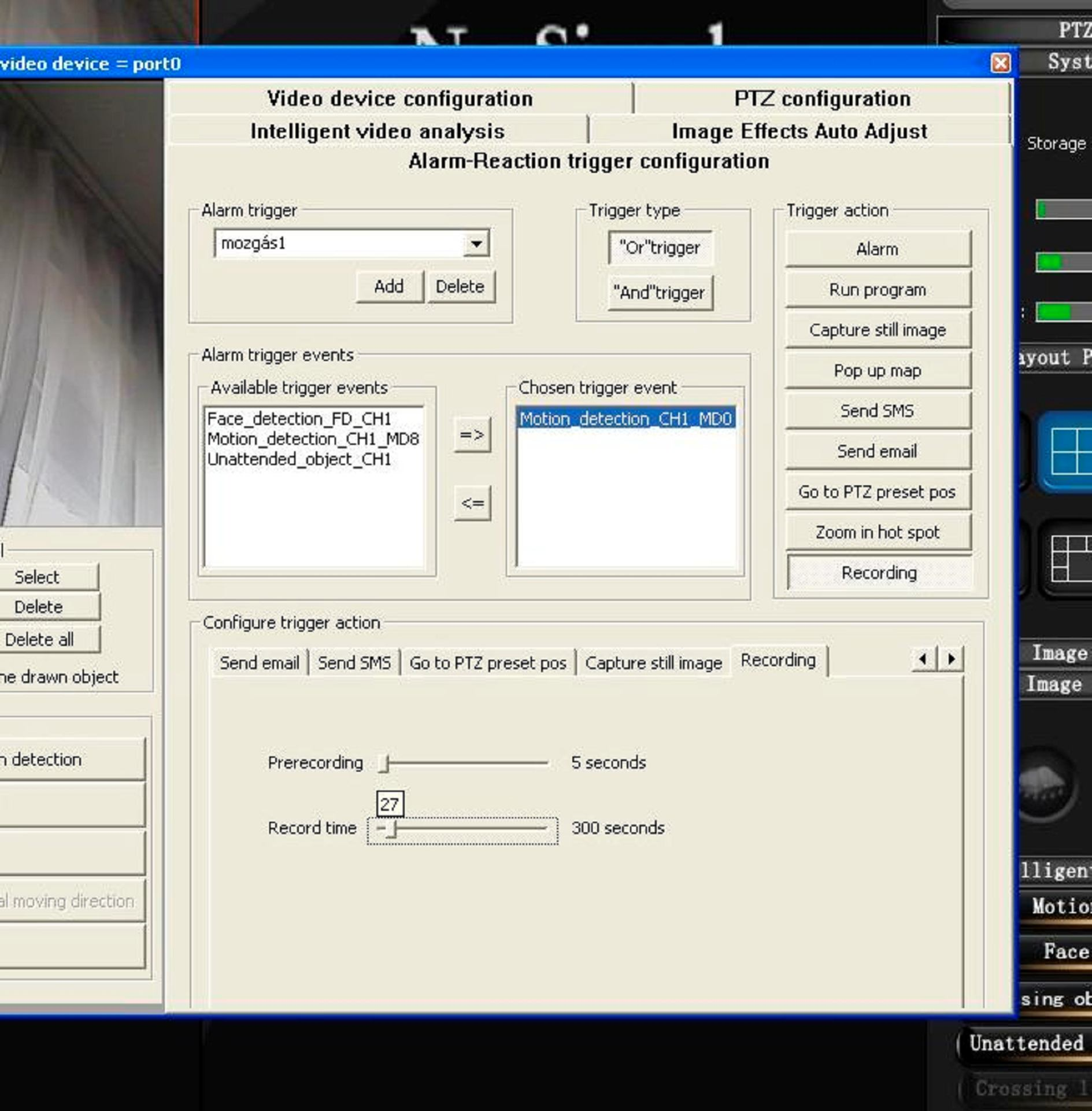Open the PTZ configuration tab
The height and width of the screenshot is (1111, 1092).
822,98
